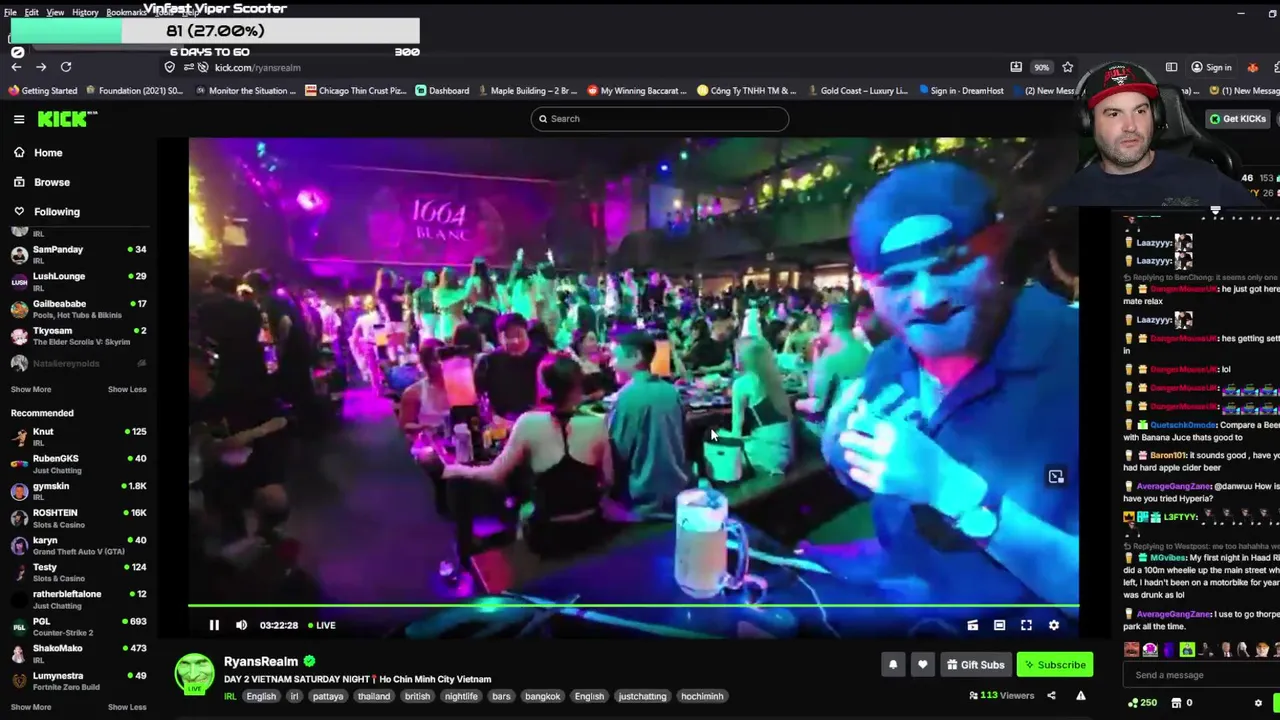Click the green Subscribe button
The height and width of the screenshot is (720, 1280).
click(1055, 665)
